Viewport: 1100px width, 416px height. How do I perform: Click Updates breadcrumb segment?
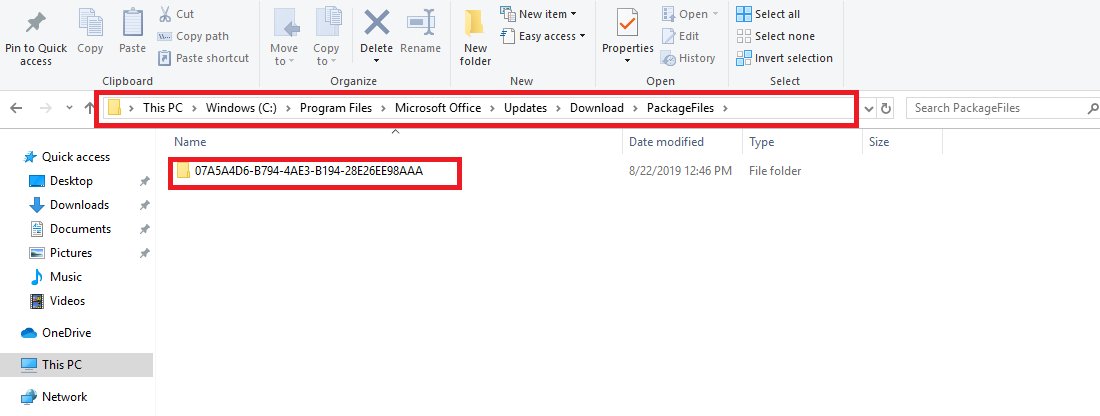[x=525, y=108]
